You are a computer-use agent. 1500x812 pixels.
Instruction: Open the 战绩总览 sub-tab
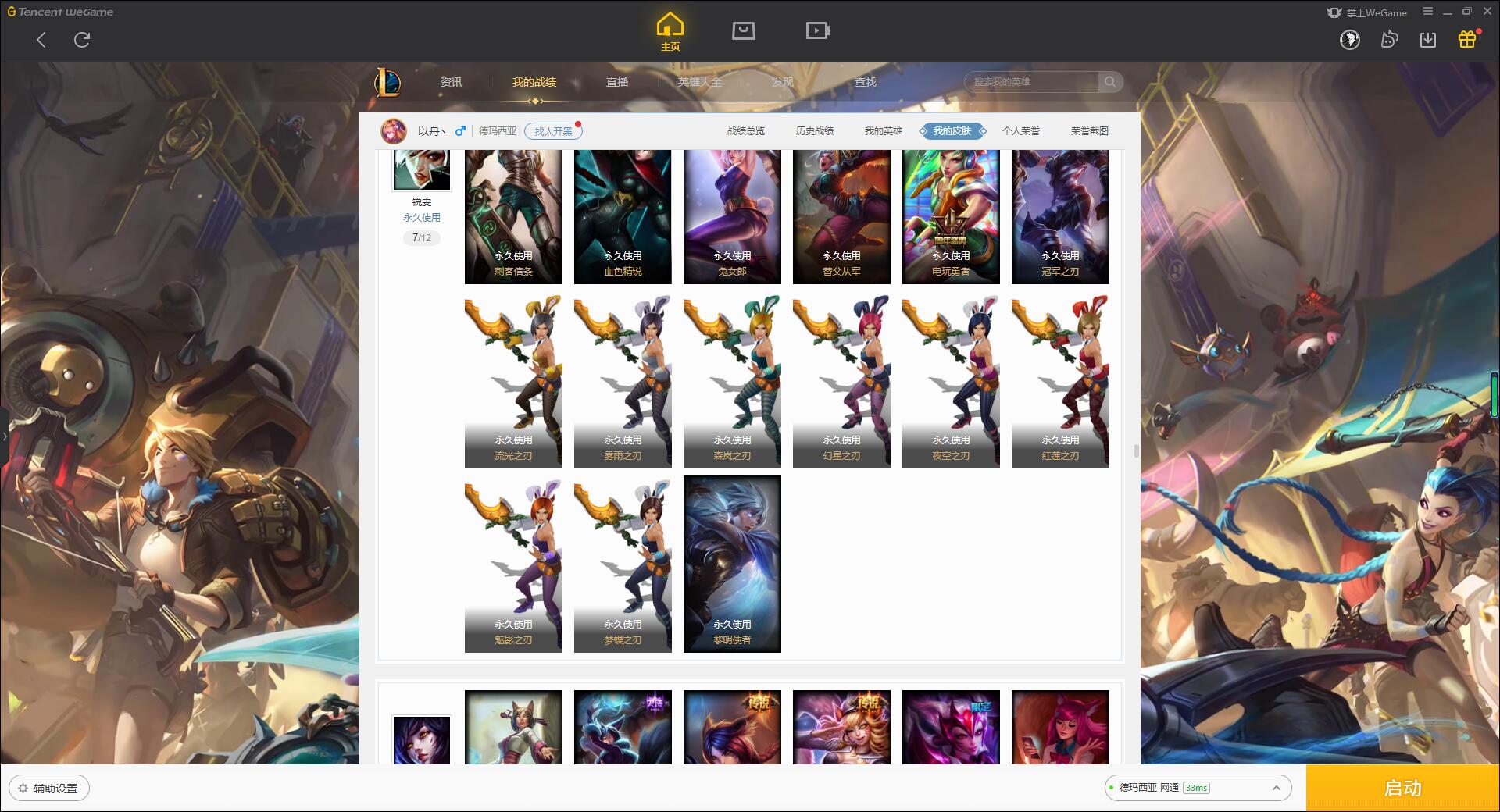pos(746,131)
